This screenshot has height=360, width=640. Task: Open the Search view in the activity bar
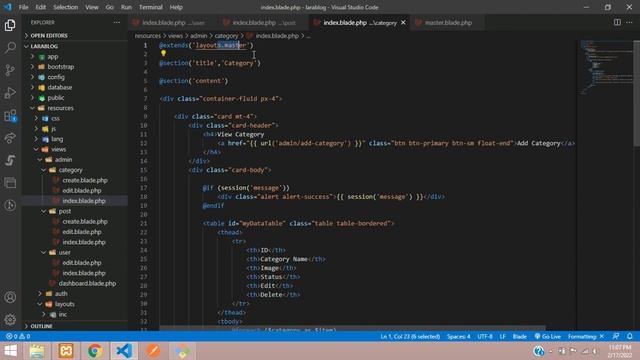10,47
